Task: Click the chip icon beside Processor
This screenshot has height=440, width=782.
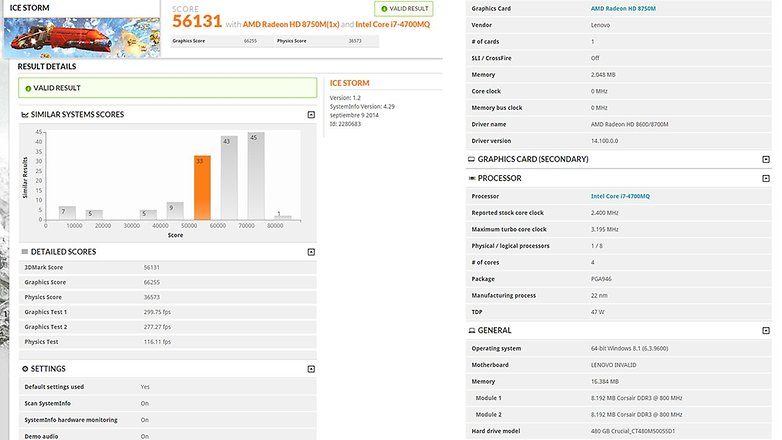Action: pyautogui.click(x=471, y=179)
